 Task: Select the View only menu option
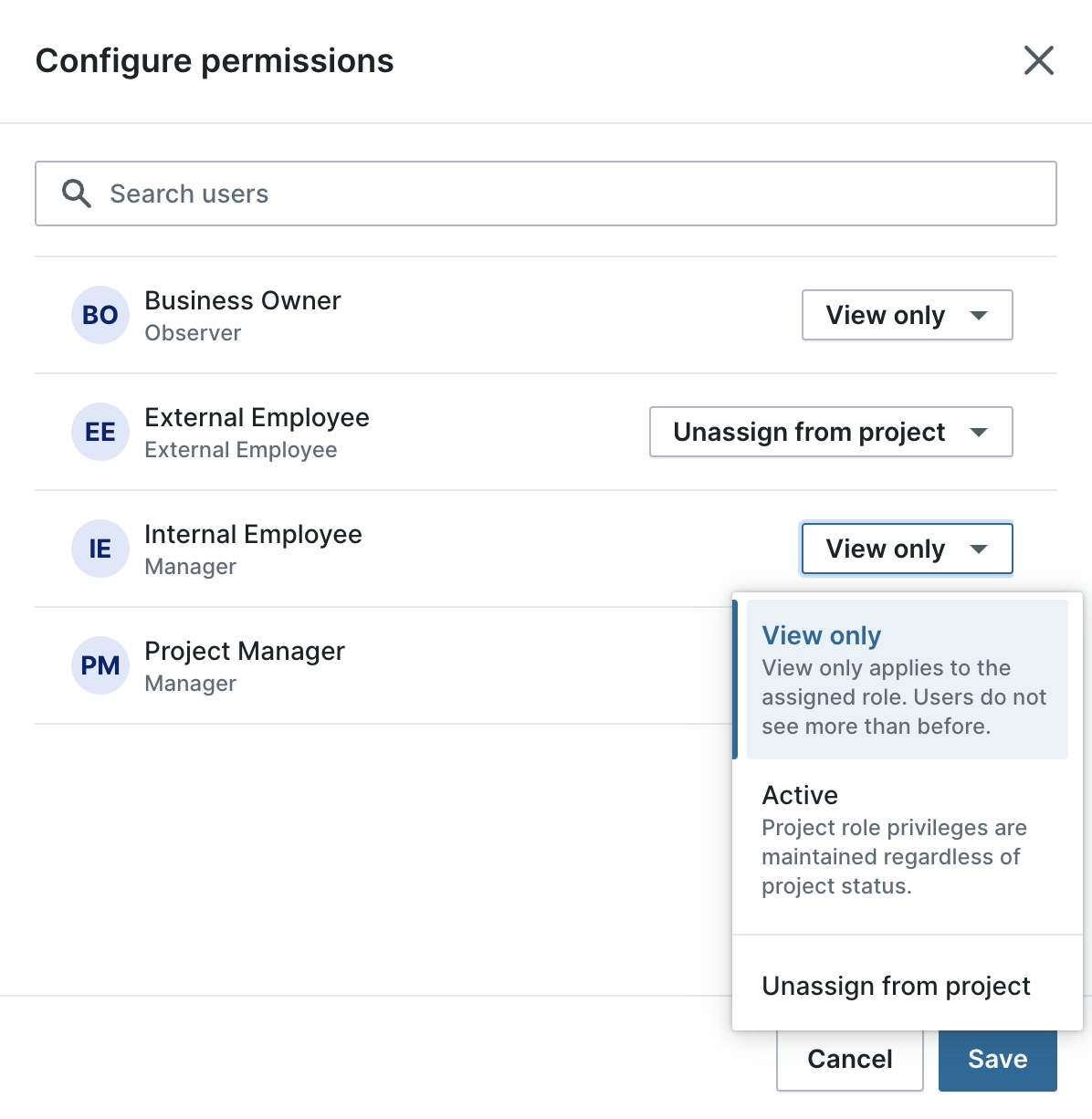[x=908, y=679]
